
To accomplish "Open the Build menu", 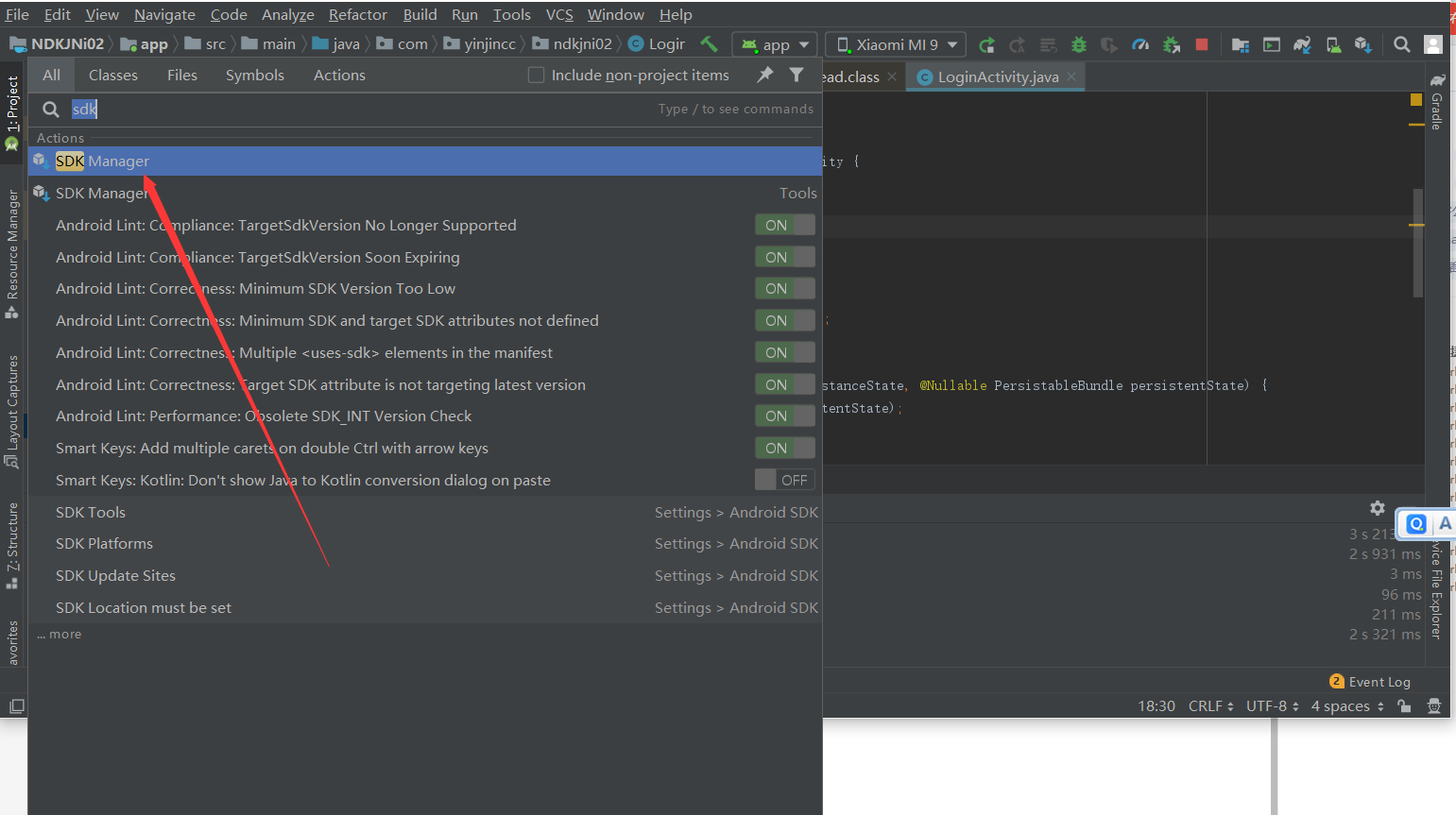I will (420, 14).
